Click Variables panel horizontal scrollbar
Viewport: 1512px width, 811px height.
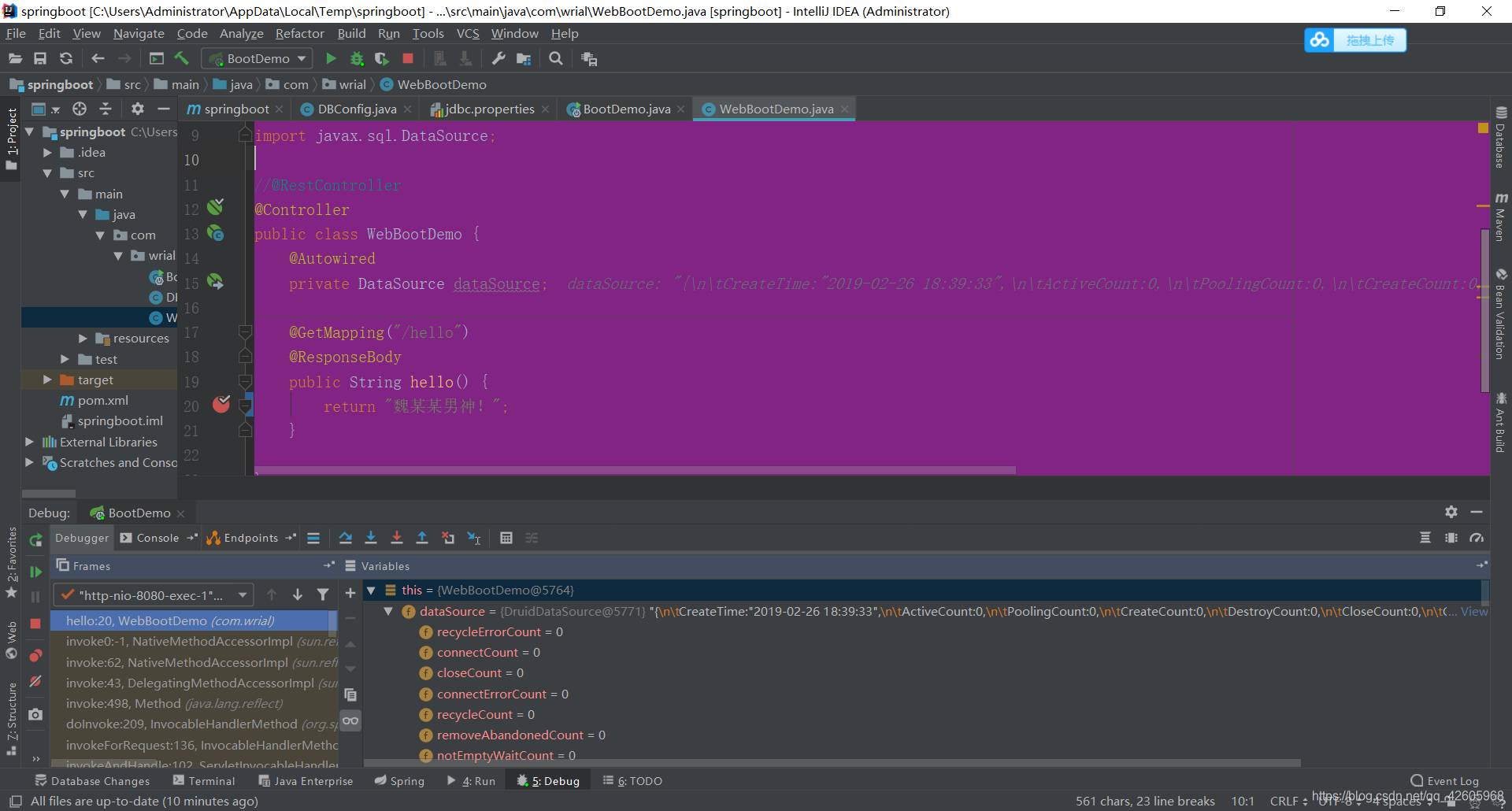click(832, 762)
